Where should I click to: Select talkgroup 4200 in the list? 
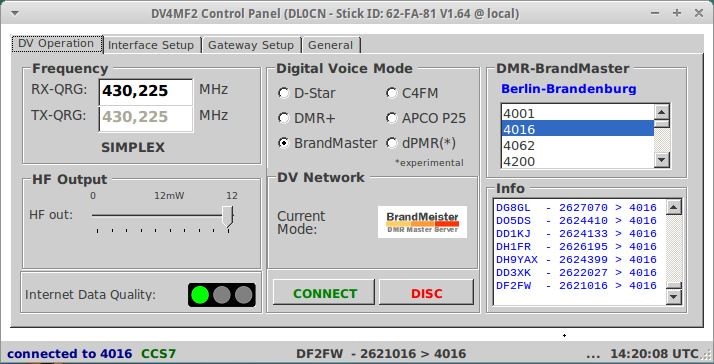click(x=577, y=161)
